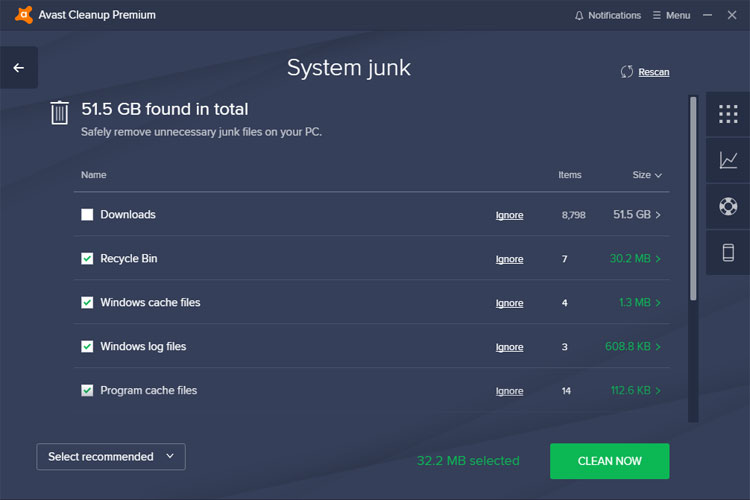Ignore the Downloads row
Screen dimensions: 750x500
click(509, 215)
